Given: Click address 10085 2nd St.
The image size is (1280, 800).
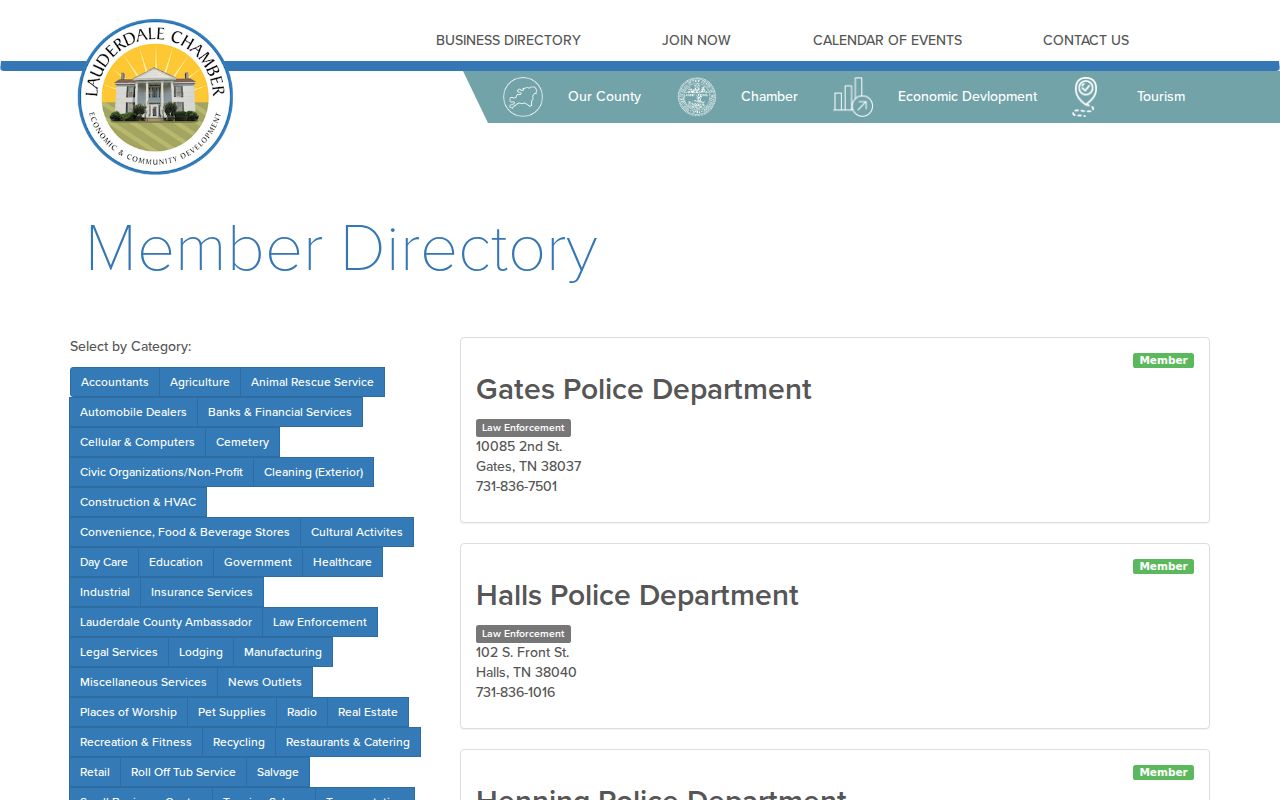Looking at the screenshot, I should (519, 446).
